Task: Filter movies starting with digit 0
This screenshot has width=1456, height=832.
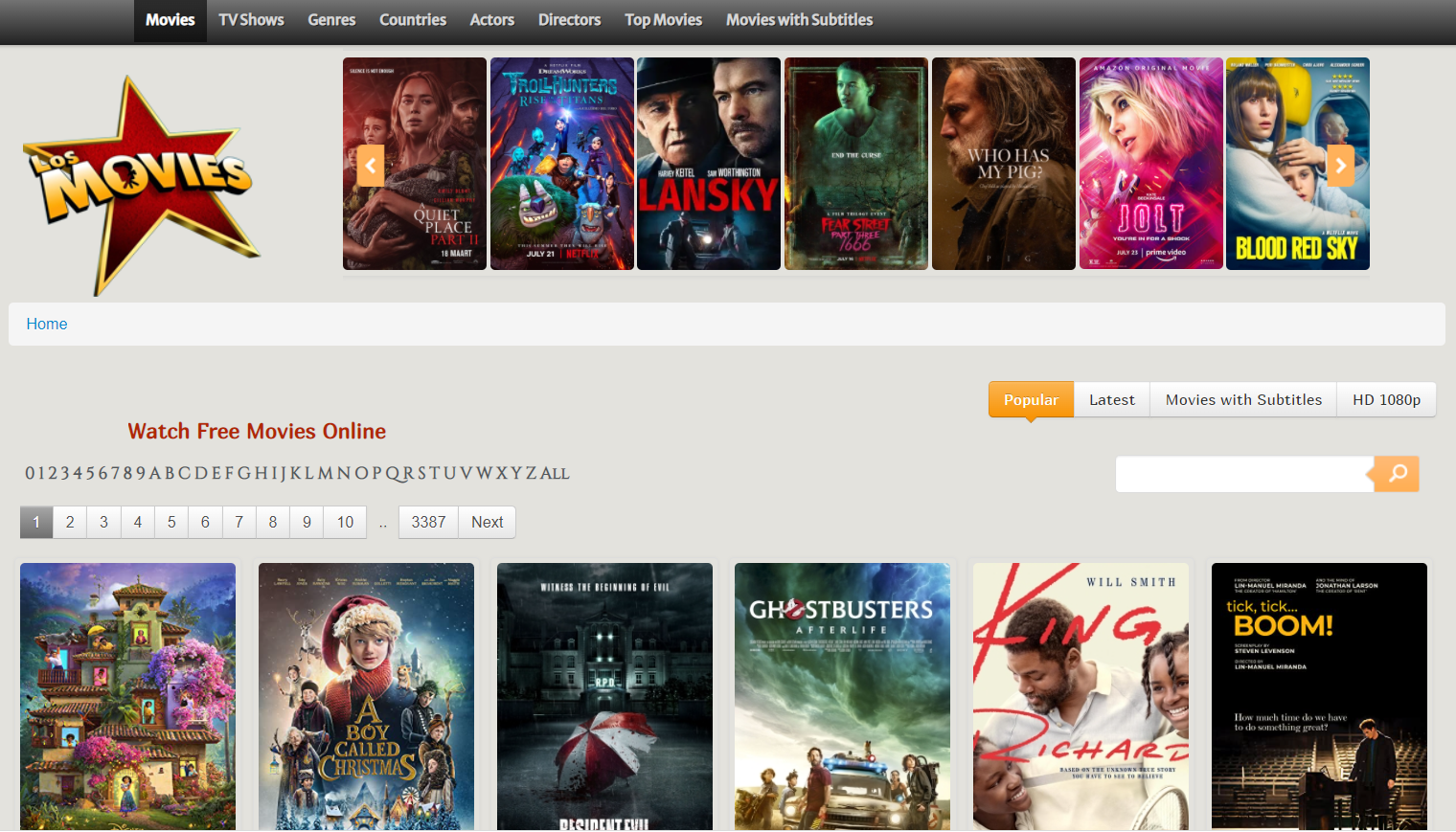Action: pyautogui.click(x=30, y=473)
